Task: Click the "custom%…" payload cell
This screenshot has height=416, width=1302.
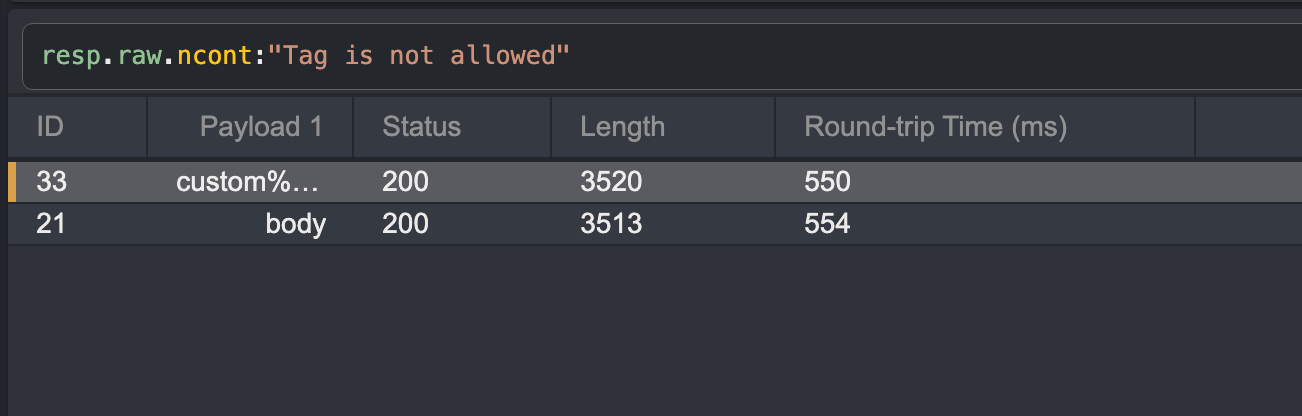Action: 251,182
